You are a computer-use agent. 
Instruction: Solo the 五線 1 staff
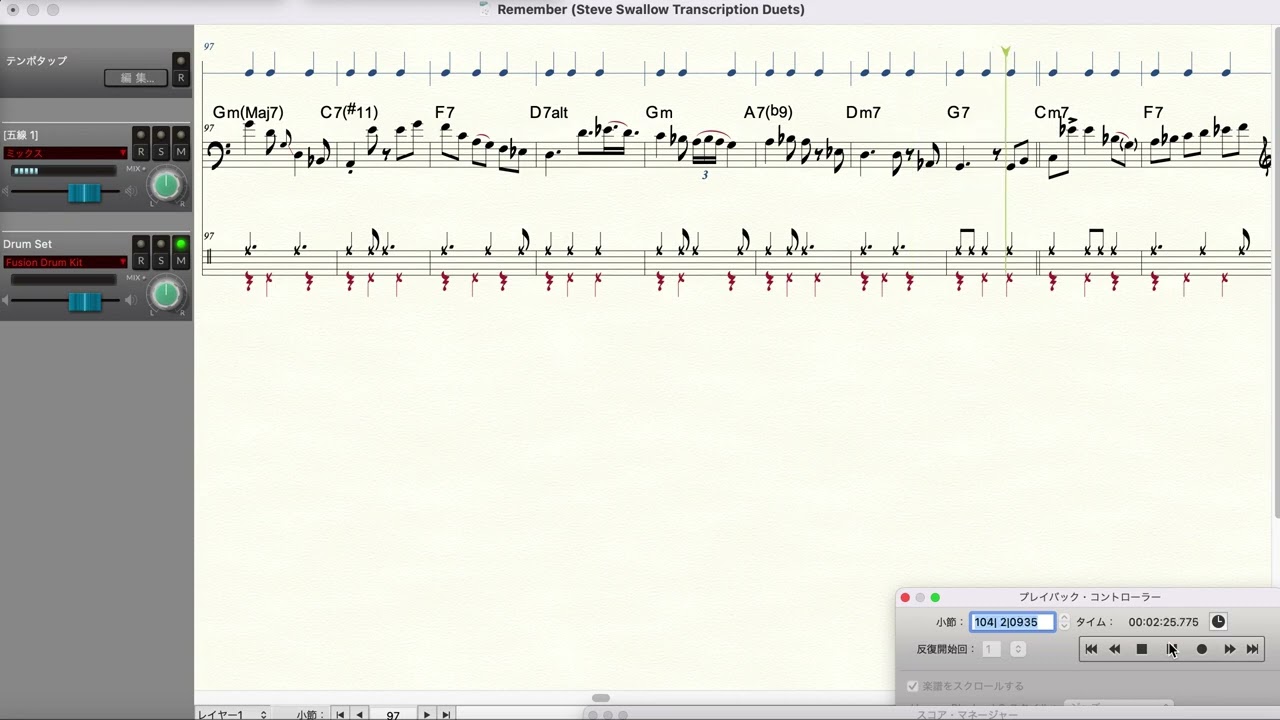(161, 152)
